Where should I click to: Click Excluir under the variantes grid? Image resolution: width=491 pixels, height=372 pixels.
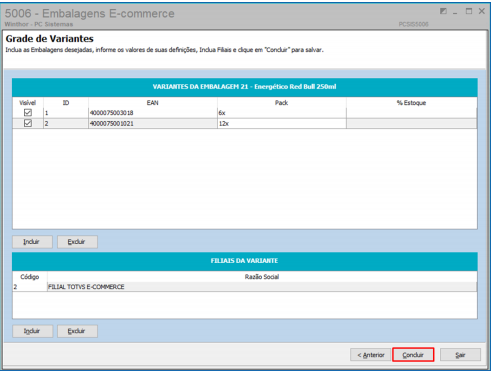77,242
